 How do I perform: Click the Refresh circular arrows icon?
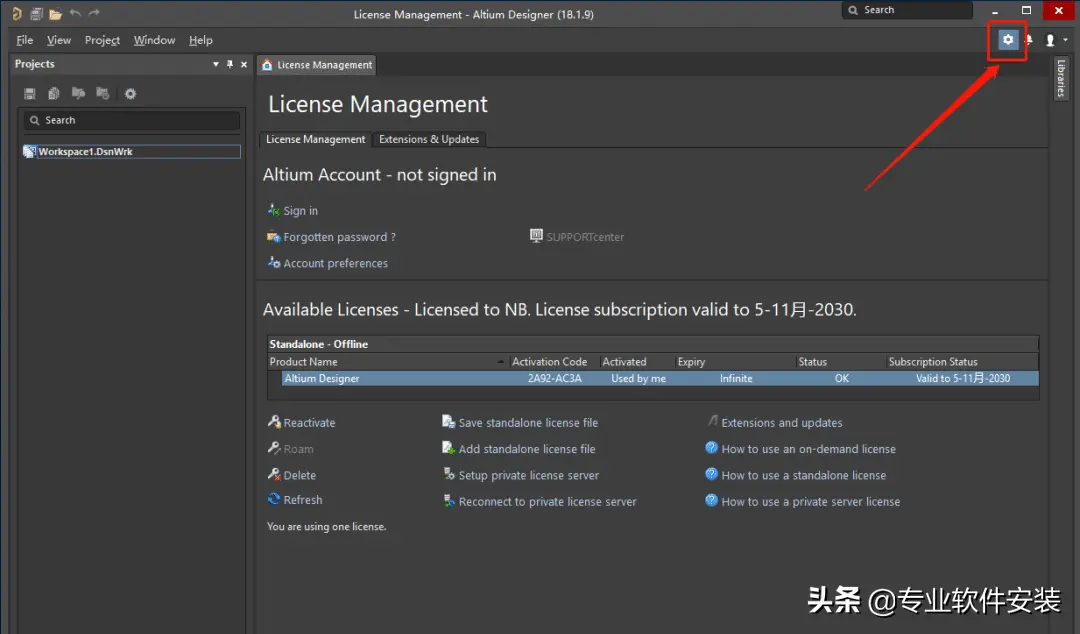pos(273,499)
